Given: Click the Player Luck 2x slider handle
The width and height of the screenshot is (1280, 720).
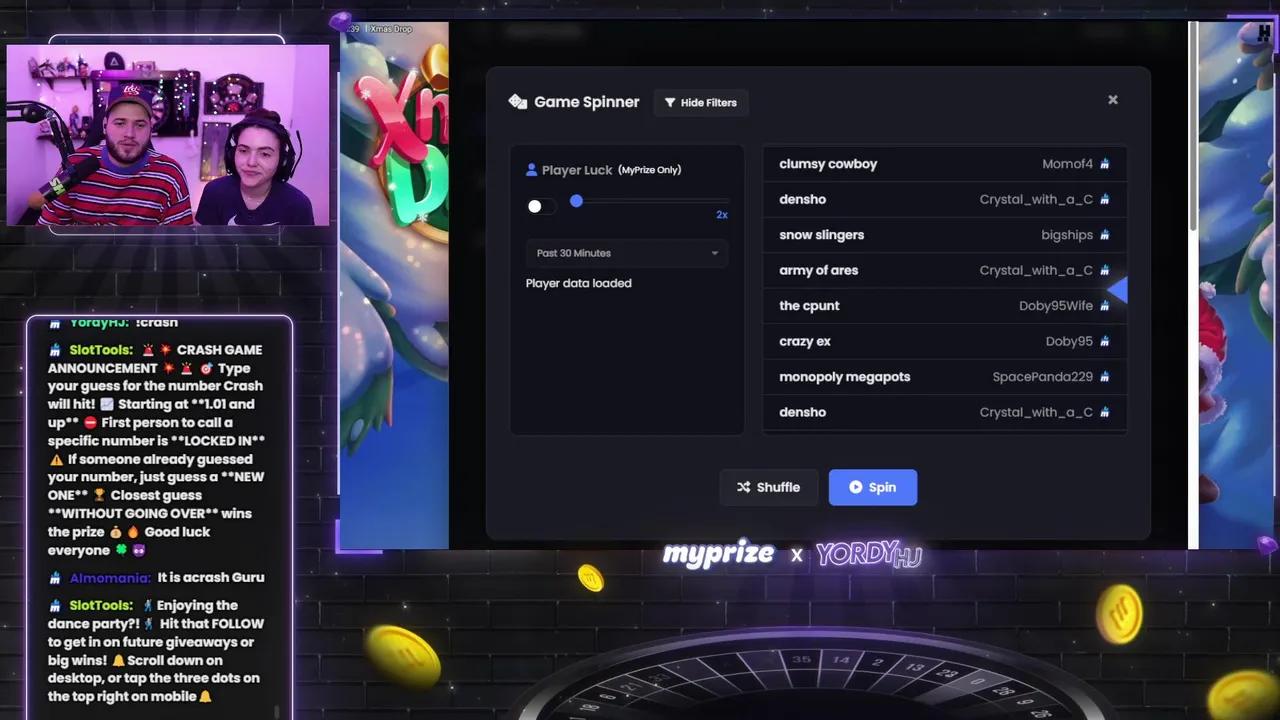Looking at the screenshot, I should coord(576,201).
